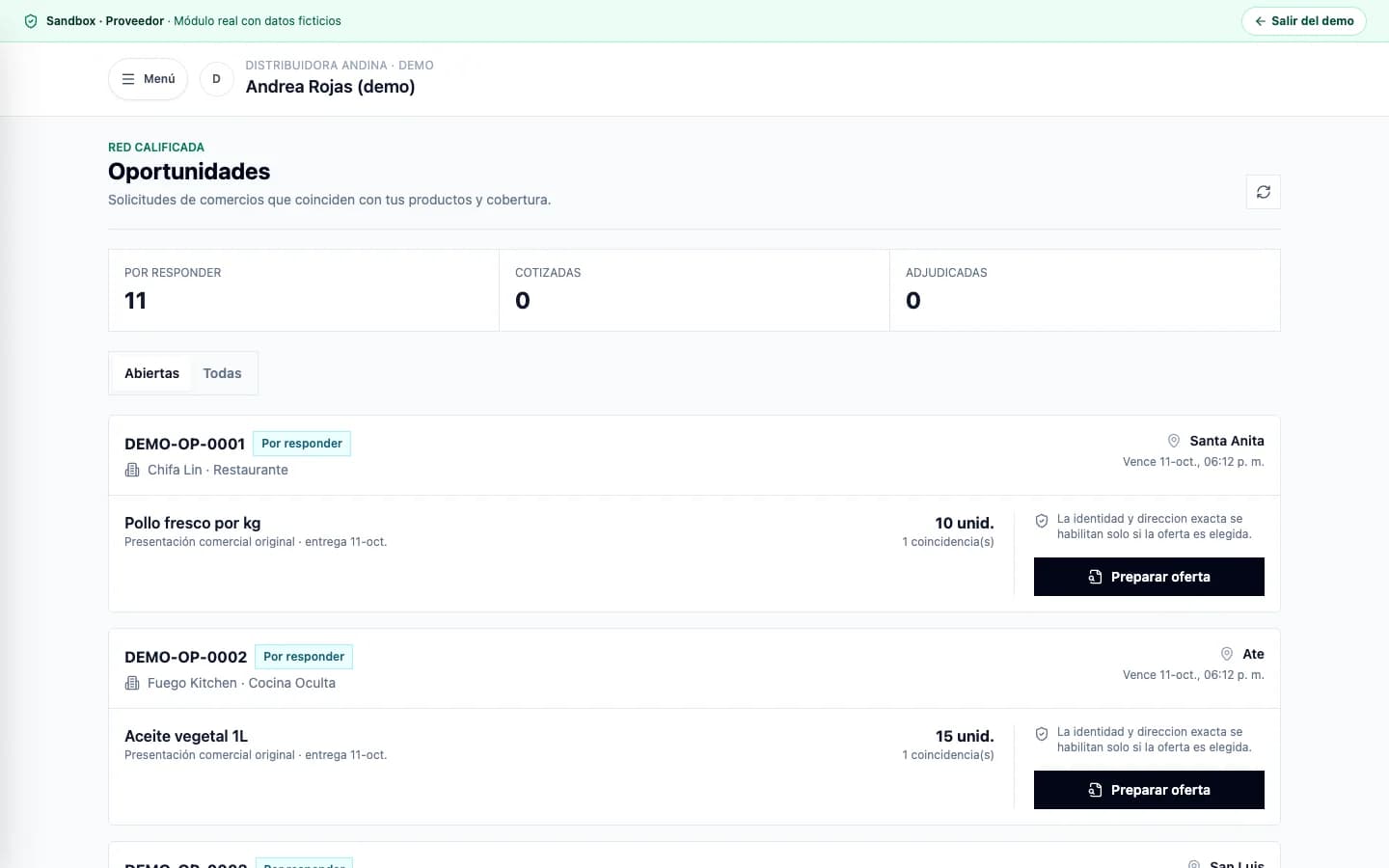1389x868 pixels.
Task: Click shield icon in DEMO-OP-0002 identity note
Action: [1042, 734]
